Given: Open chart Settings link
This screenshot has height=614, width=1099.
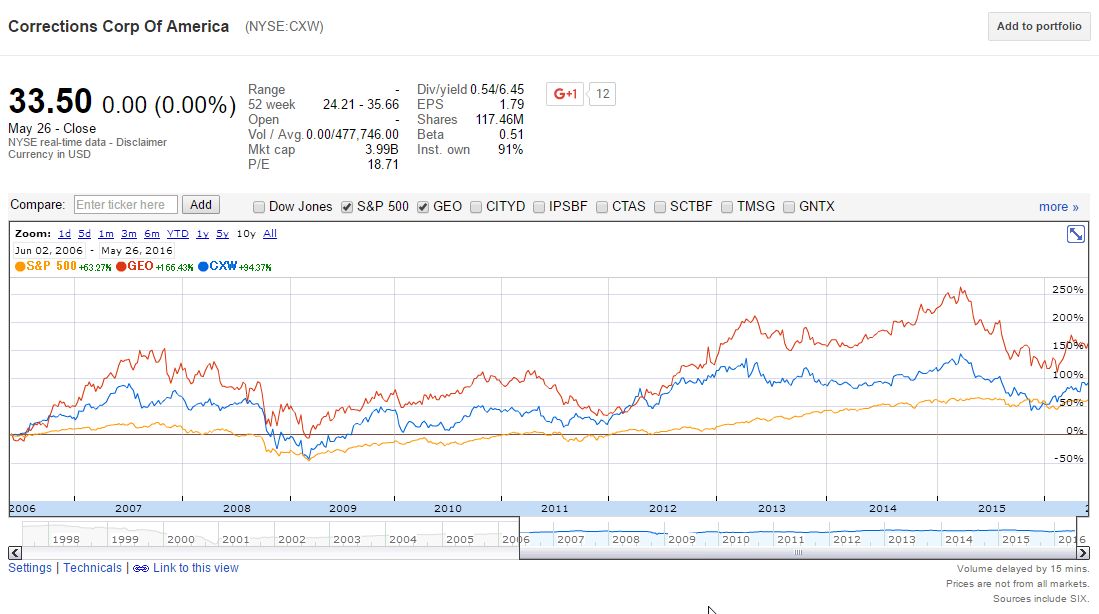Looking at the screenshot, I should click(x=30, y=568).
